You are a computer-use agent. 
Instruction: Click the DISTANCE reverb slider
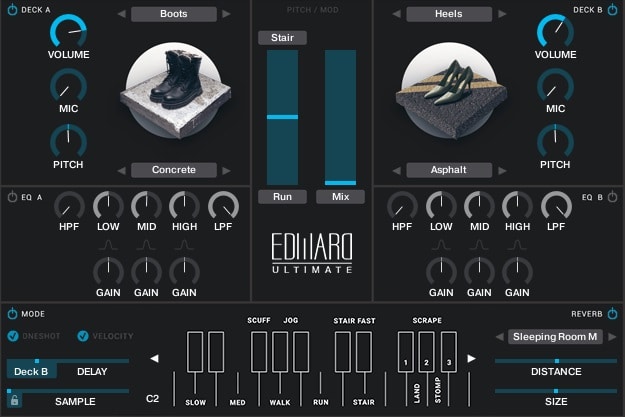556,361
